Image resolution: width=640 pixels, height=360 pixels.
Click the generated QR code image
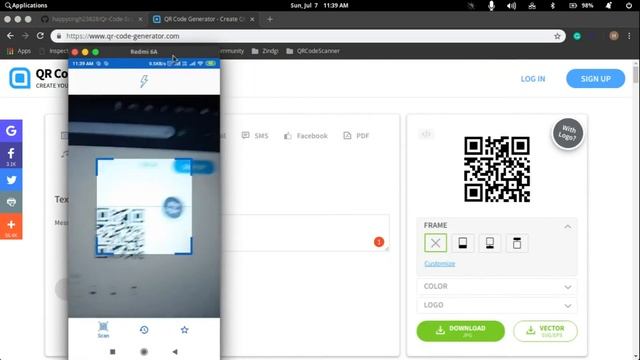pyautogui.click(x=497, y=169)
